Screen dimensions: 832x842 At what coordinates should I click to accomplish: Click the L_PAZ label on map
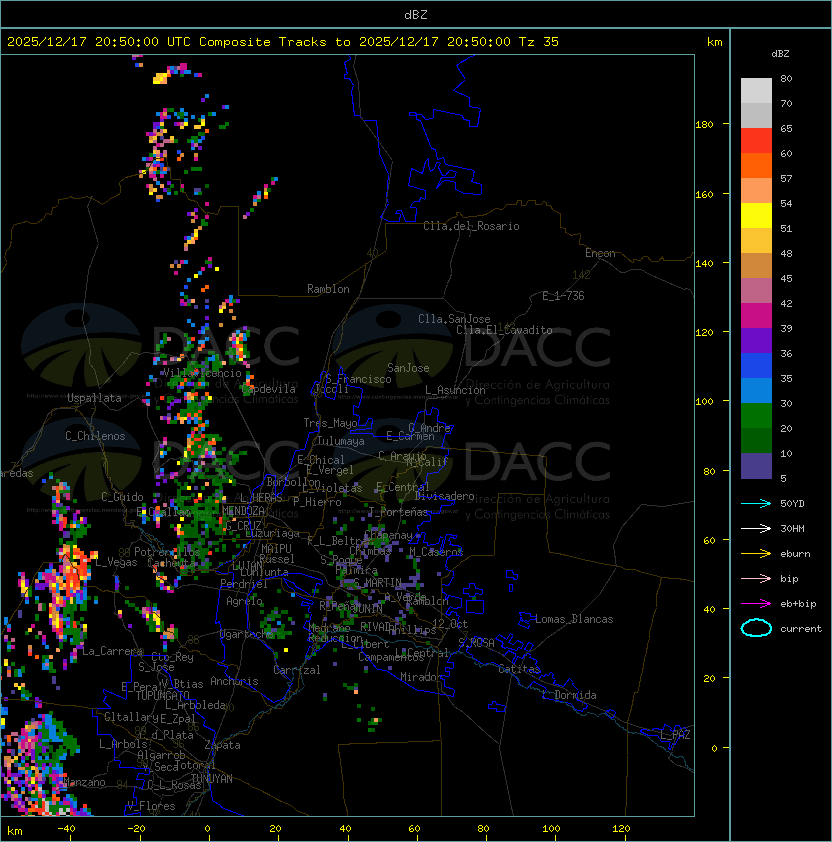pos(675,735)
